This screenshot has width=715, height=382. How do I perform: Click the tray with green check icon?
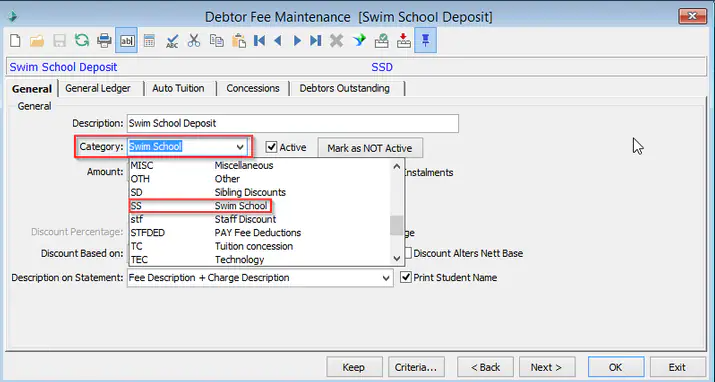pyautogui.click(x=381, y=41)
